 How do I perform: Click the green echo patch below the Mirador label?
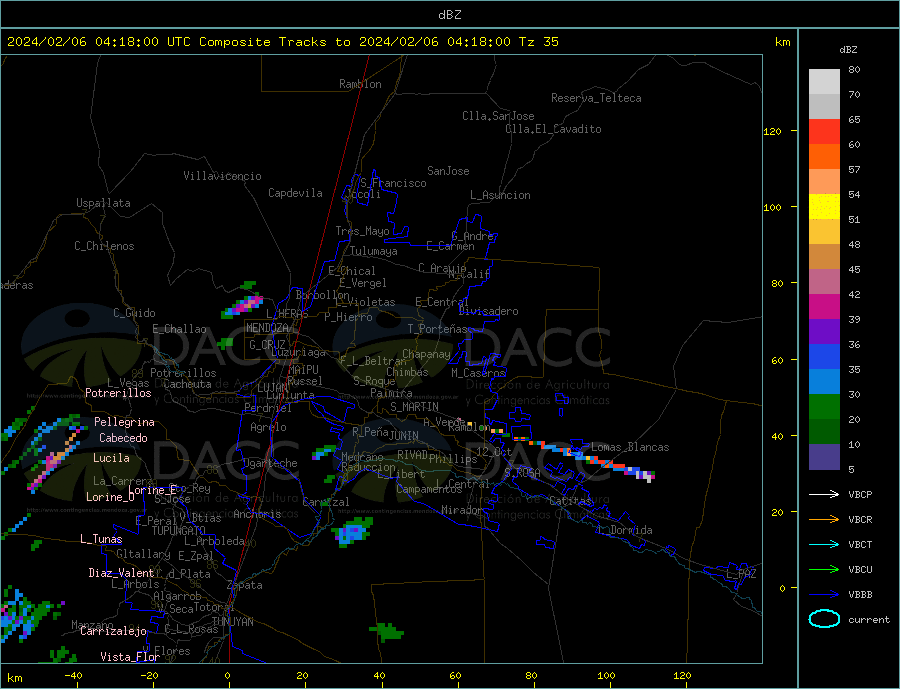[x=386, y=632]
